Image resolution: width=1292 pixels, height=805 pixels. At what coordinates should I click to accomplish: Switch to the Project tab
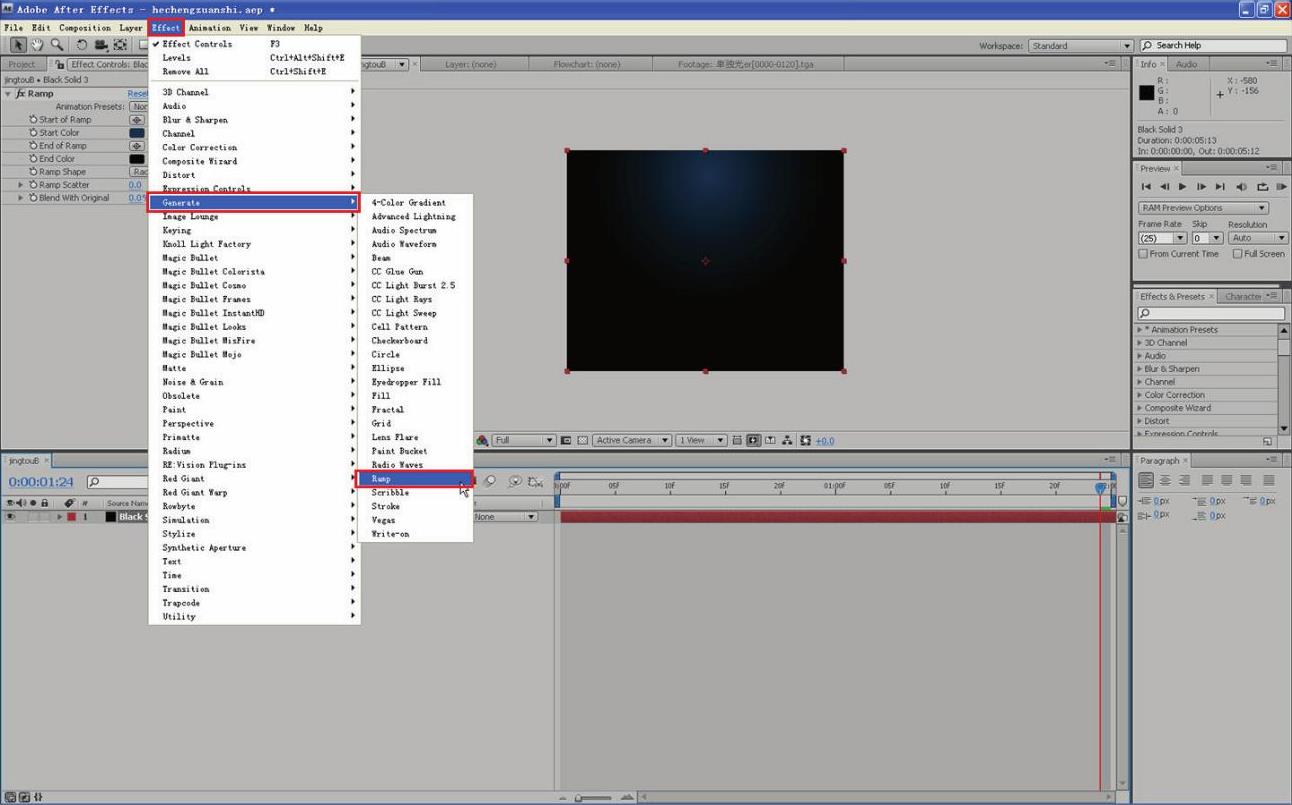(x=22, y=64)
